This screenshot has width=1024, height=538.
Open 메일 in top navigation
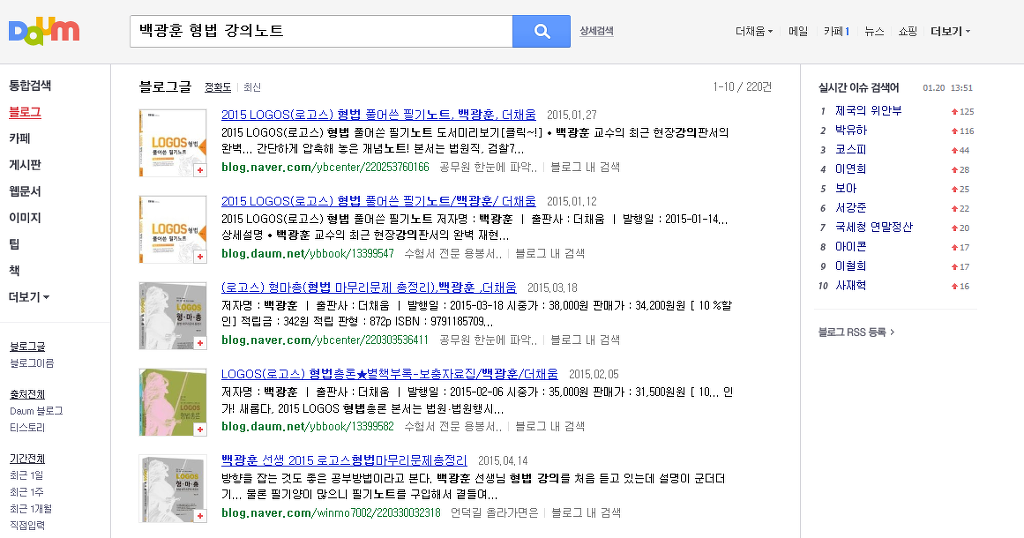pyautogui.click(x=798, y=31)
